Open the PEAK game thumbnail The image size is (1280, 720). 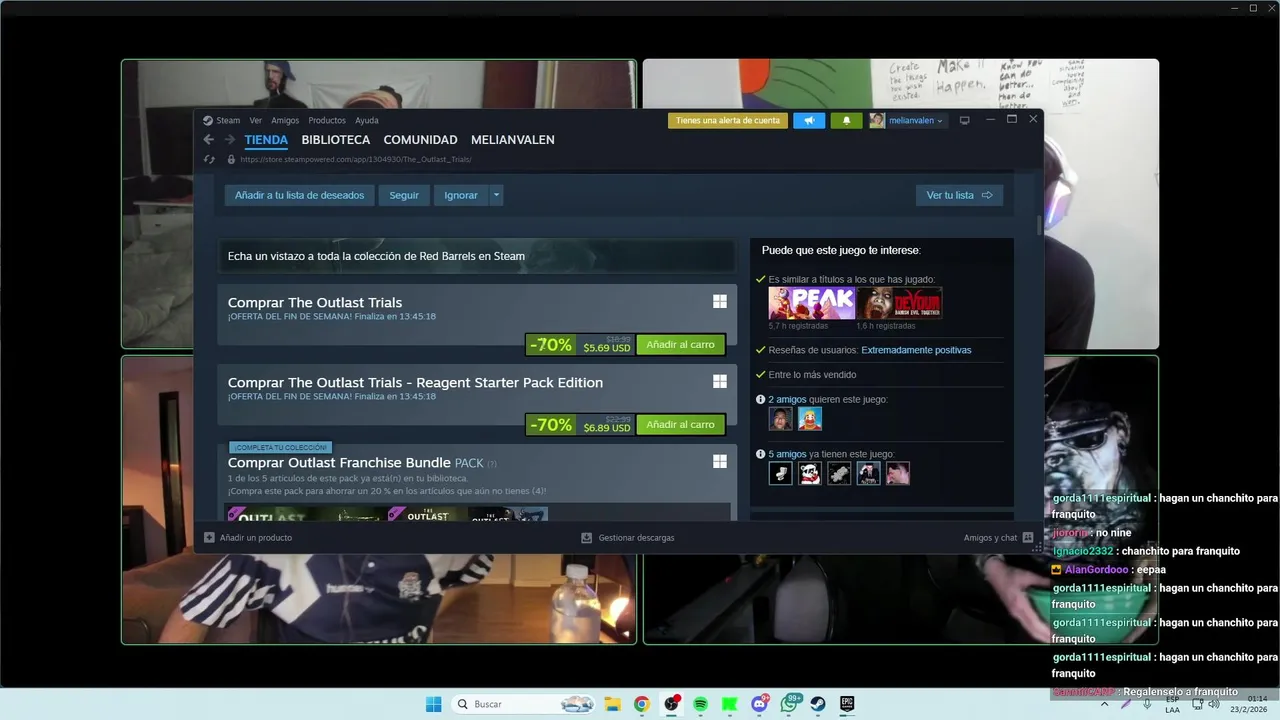811,302
